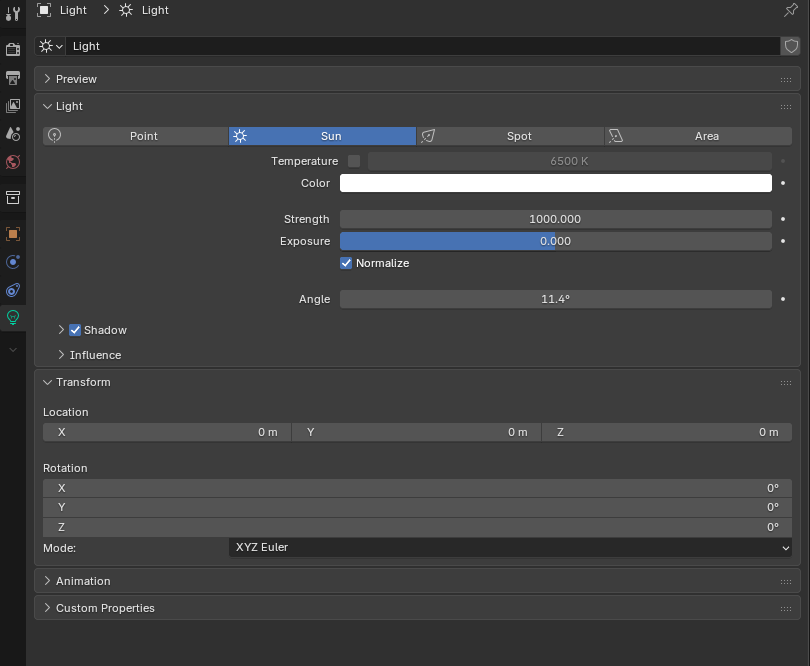Click the animate dot next to Strength
Viewport: 810px width, 666px height.
tap(783, 219)
